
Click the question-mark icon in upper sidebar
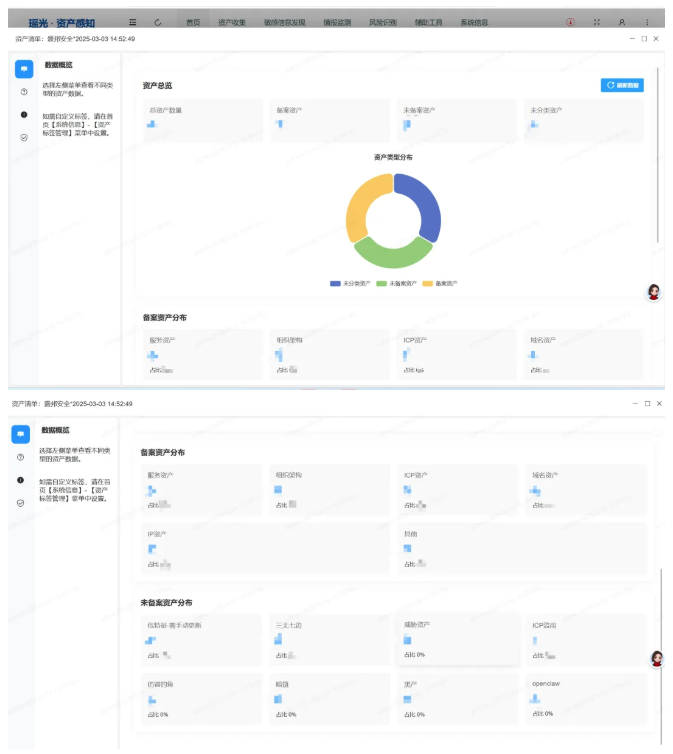[x=23, y=92]
